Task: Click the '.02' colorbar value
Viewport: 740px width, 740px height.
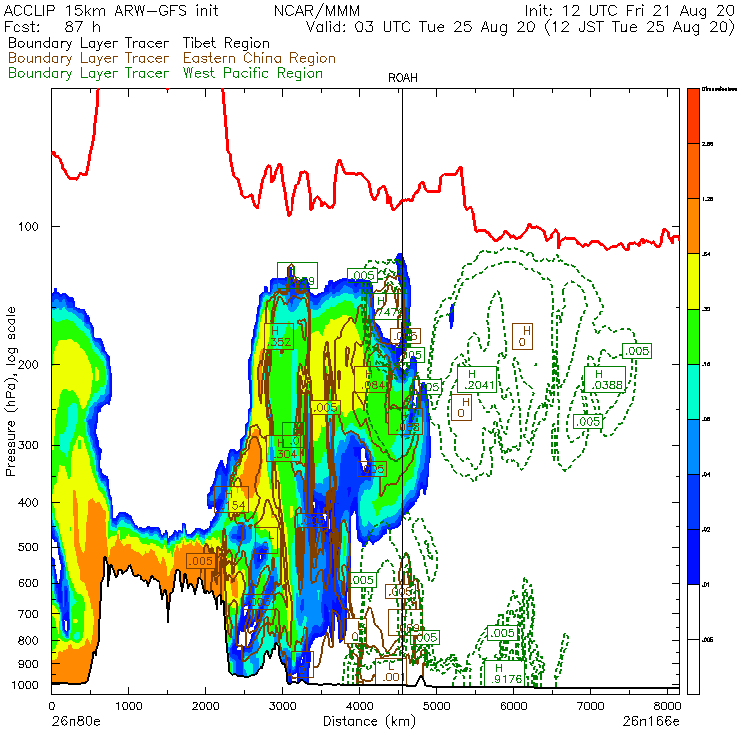Action: tap(706, 530)
